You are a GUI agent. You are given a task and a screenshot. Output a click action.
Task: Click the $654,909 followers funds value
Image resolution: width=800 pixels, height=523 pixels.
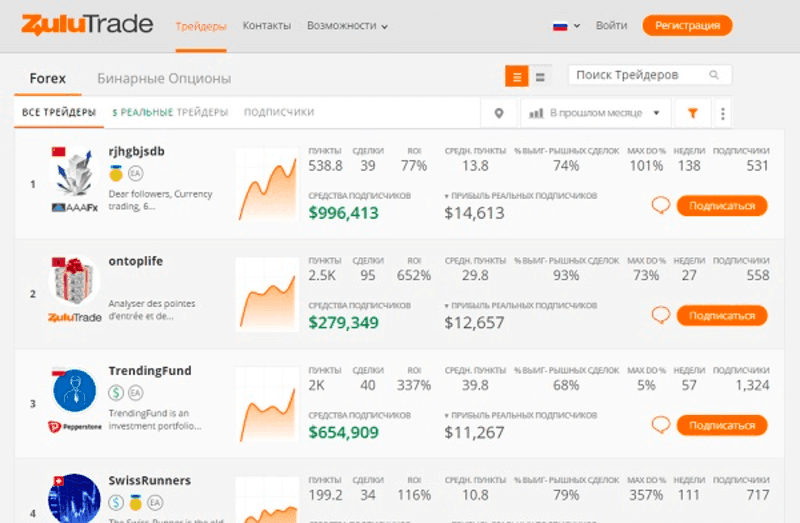coord(343,432)
